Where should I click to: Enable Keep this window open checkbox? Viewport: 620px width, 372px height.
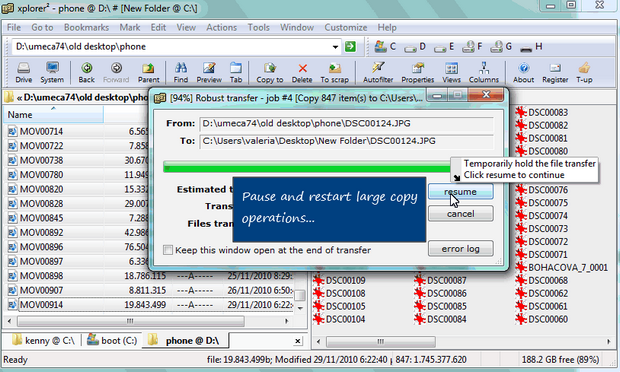tap(168, 250)
